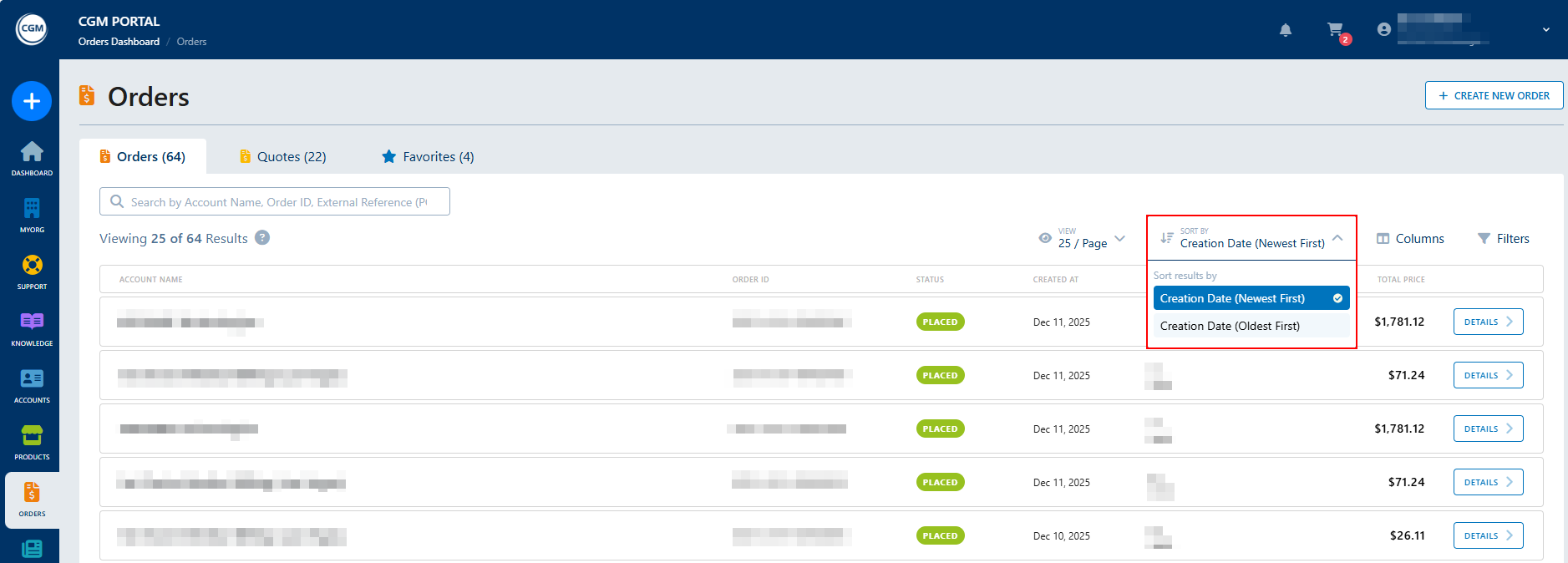Viewport: 1568px width, 563px height.
Task: Open Support lifebuoy icon
Action: tap(32, 271)
